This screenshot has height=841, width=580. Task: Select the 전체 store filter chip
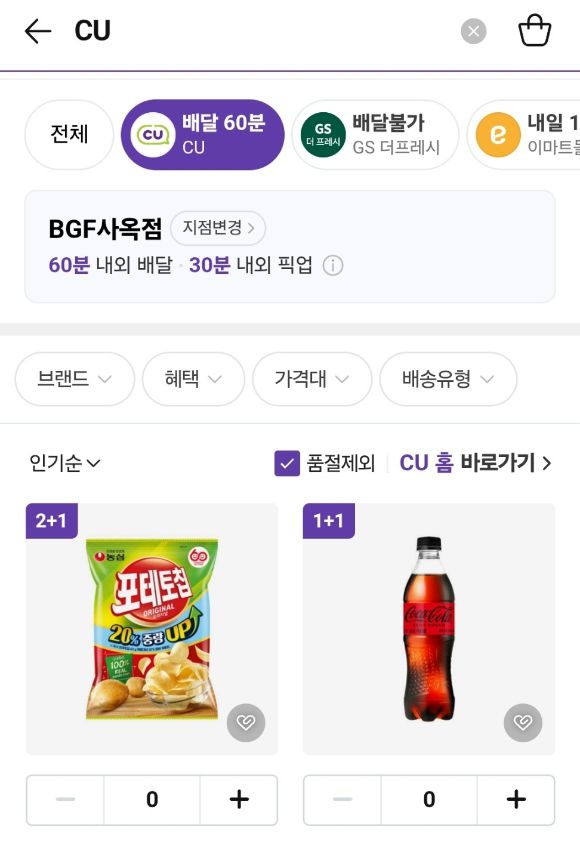(68, 134)
